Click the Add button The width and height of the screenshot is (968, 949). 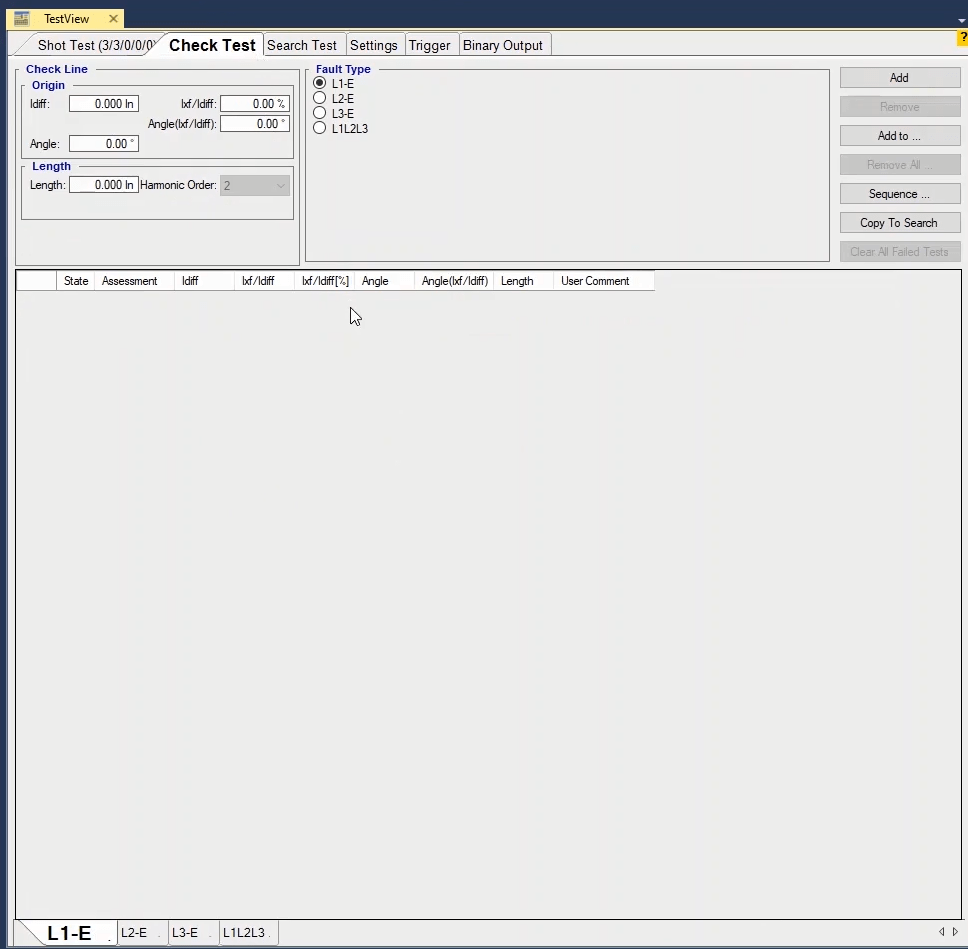(899, 78)
